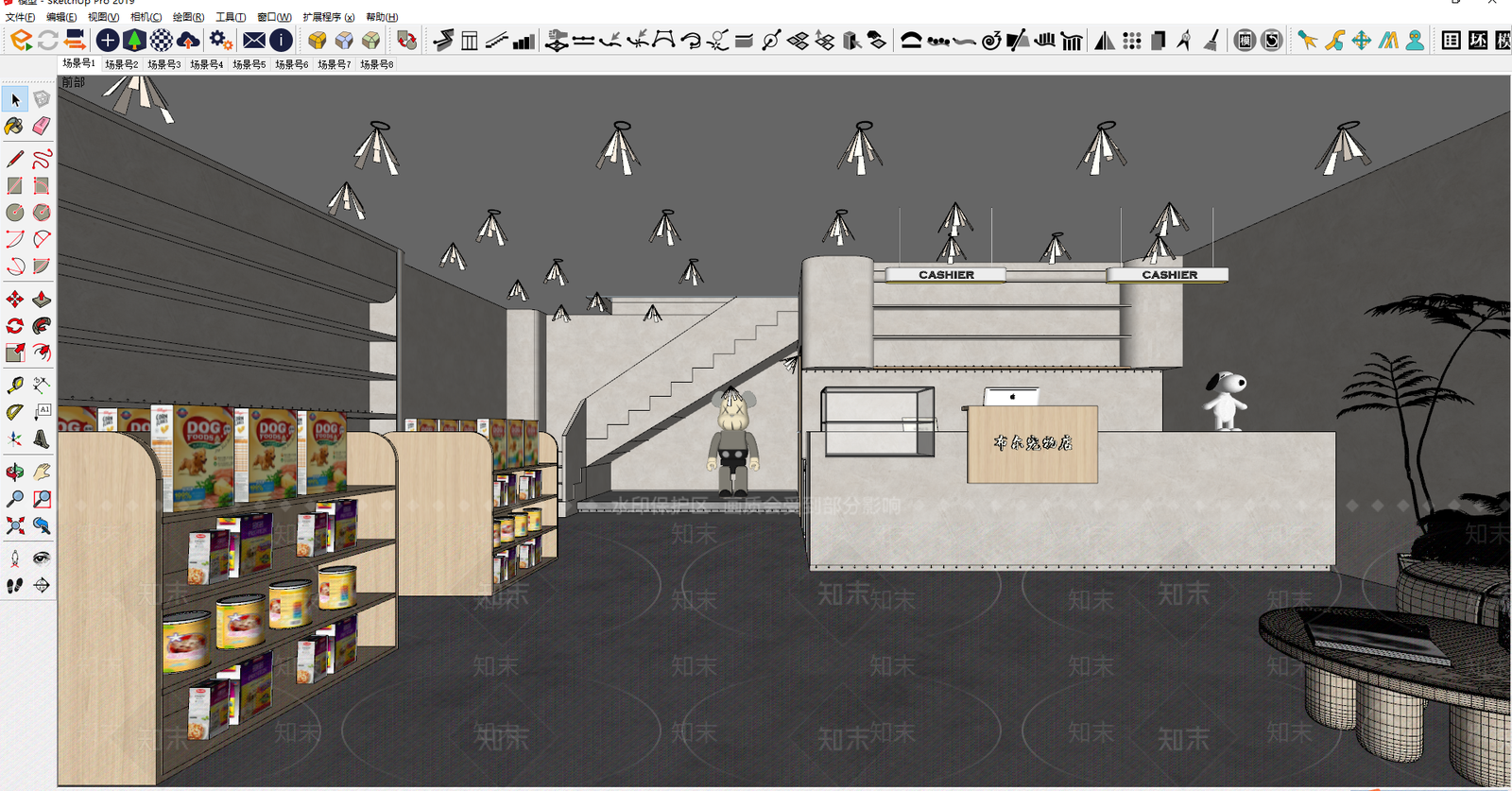The image size is (1512, 791).
Task: Open the 扩展程序 menu
Action: point(329,17)
